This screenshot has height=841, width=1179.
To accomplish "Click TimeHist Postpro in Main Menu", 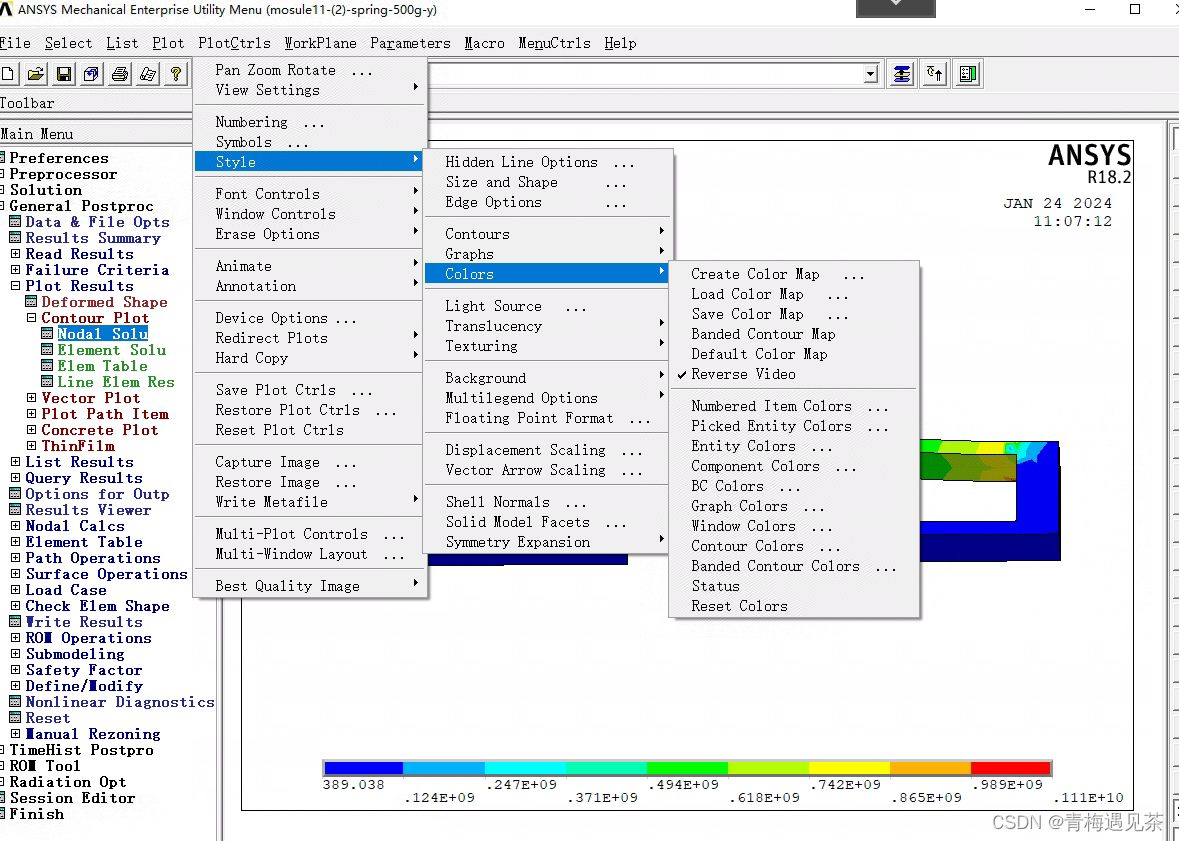I will [81, 749].
